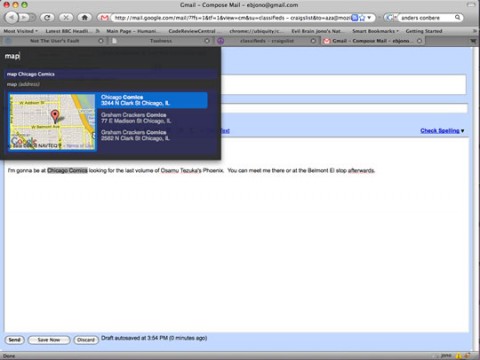Image resolution: width=480 pixels, height=360 pixels.
Task: Expand the Smart Bookmarks folder
Action: pyautogui.click(x=375, y=31)
